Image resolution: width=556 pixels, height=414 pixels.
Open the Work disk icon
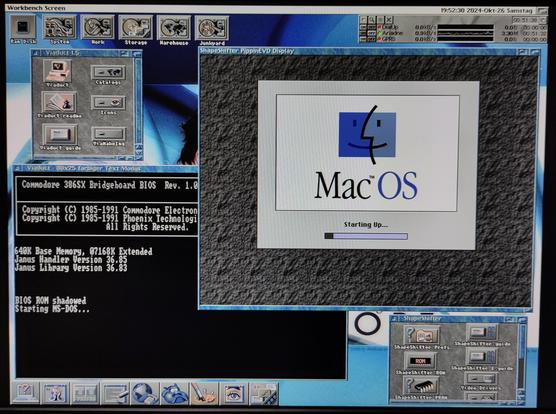[98, 27]
